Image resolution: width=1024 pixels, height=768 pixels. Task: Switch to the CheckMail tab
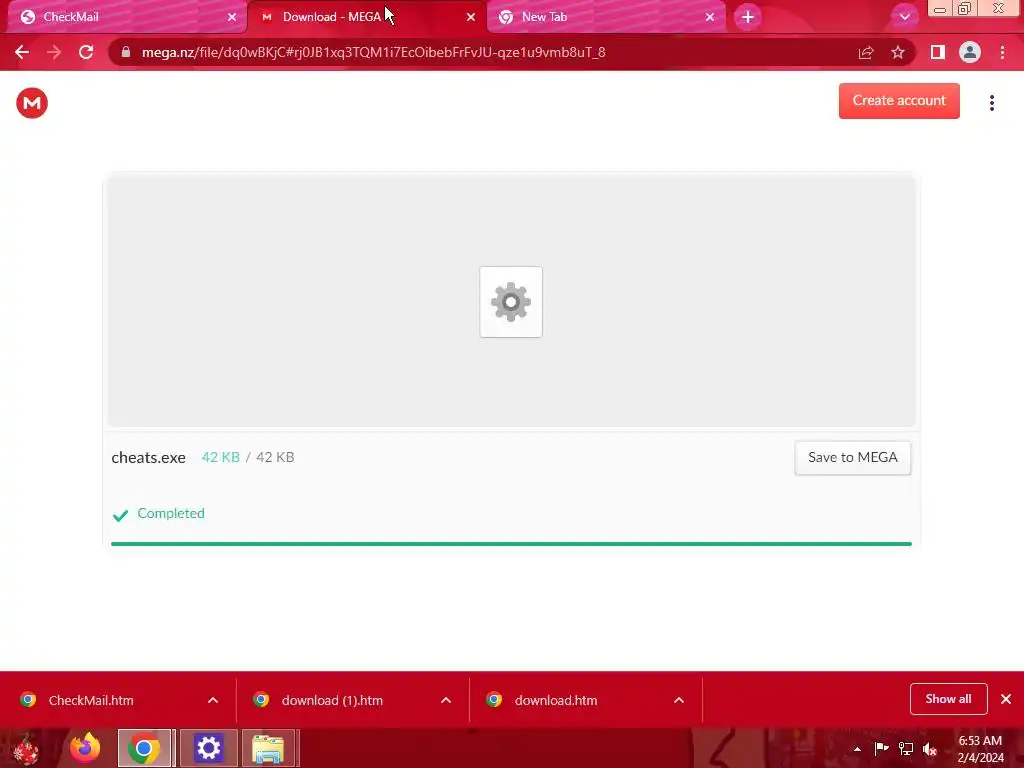tap(127, 17)
